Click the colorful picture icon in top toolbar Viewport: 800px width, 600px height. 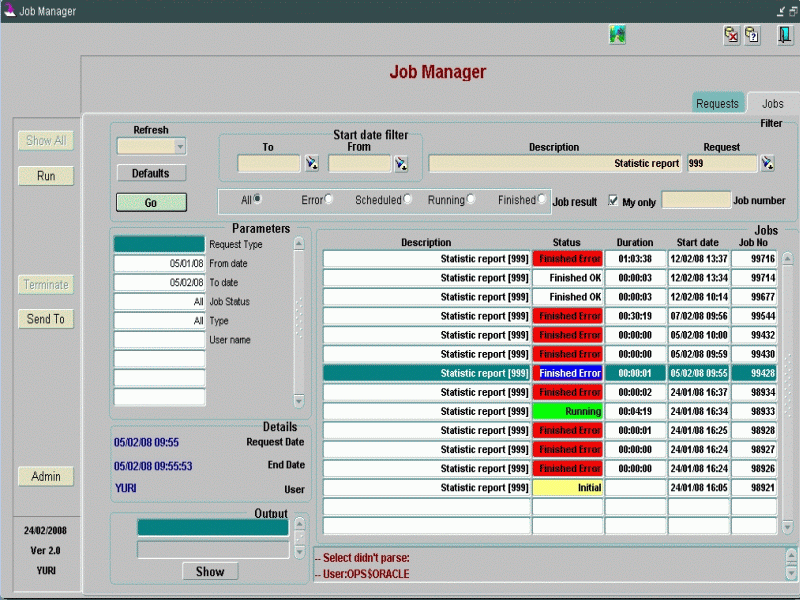[x=618, y=35]
